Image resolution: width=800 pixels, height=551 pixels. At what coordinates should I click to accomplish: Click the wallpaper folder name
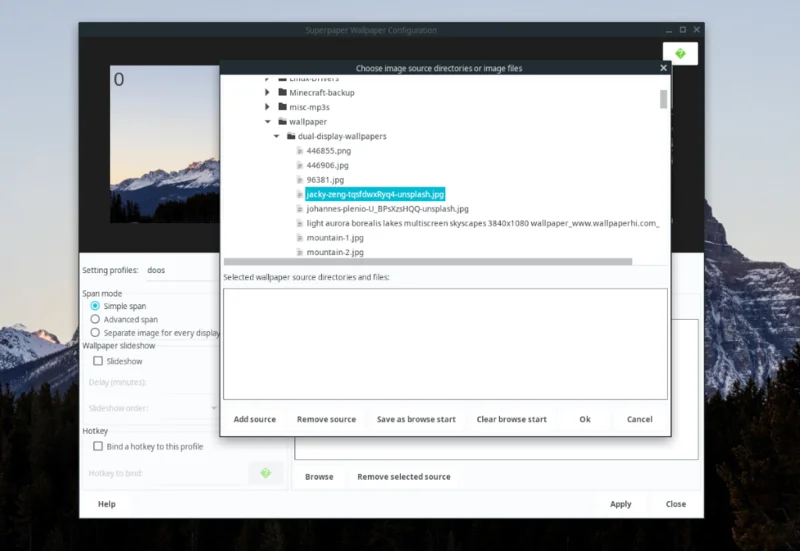point(308,121)
